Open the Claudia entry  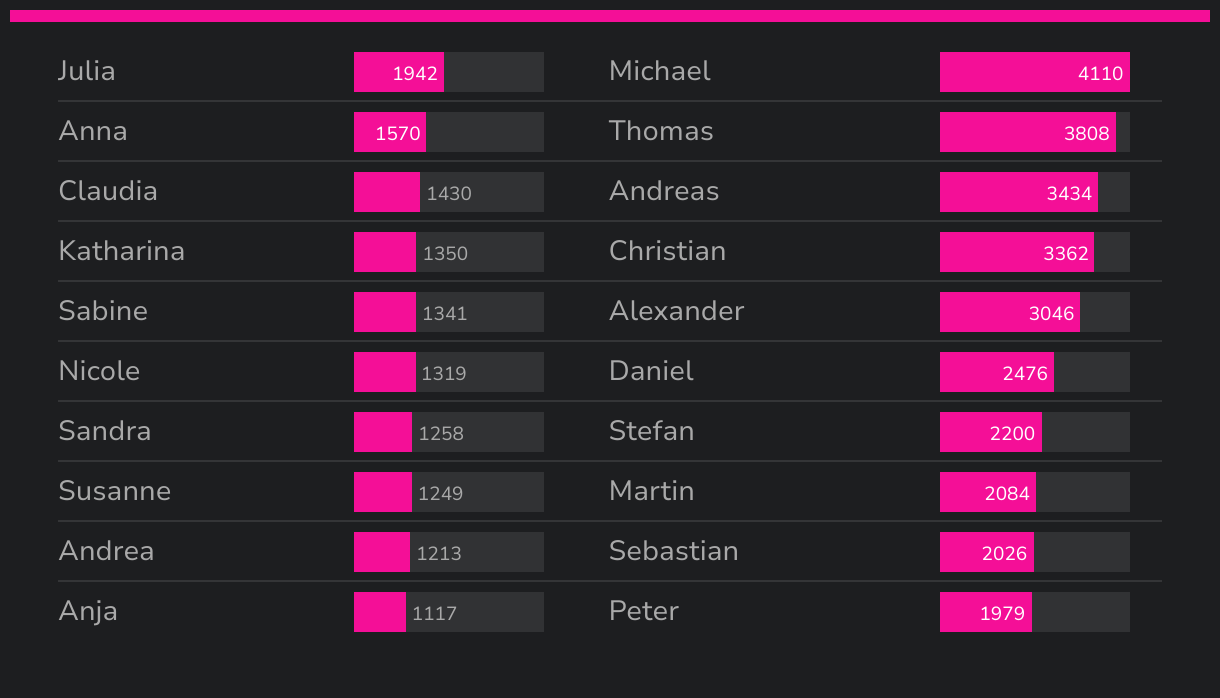coord(108,192)
